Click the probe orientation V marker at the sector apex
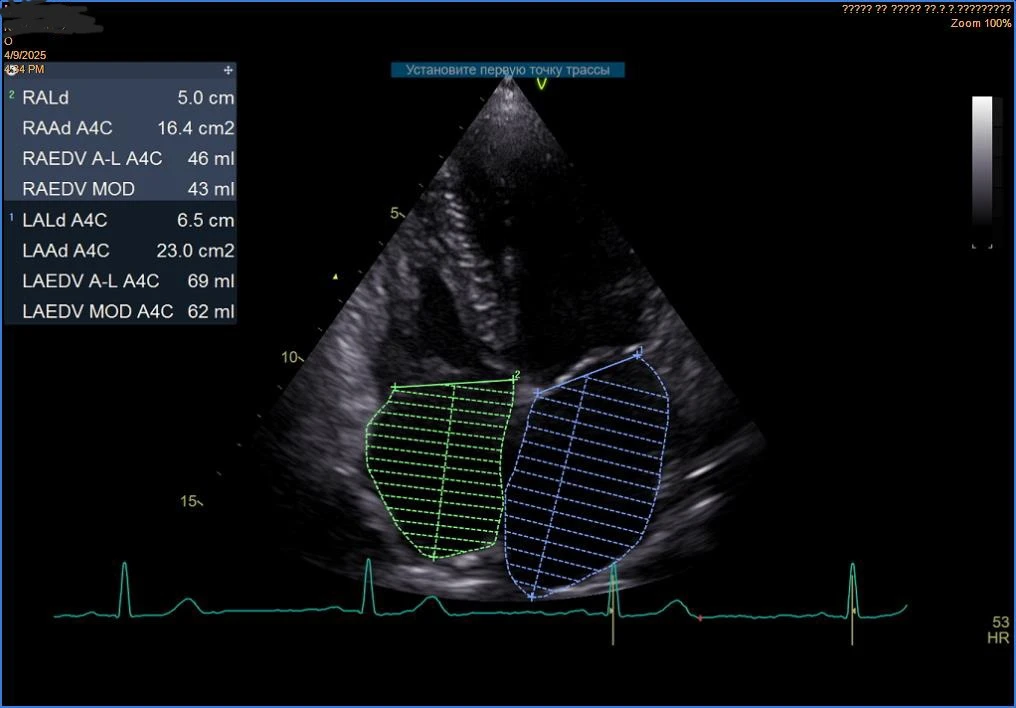The height and width of the screenshot is (708, 1016). pos(542,84)
